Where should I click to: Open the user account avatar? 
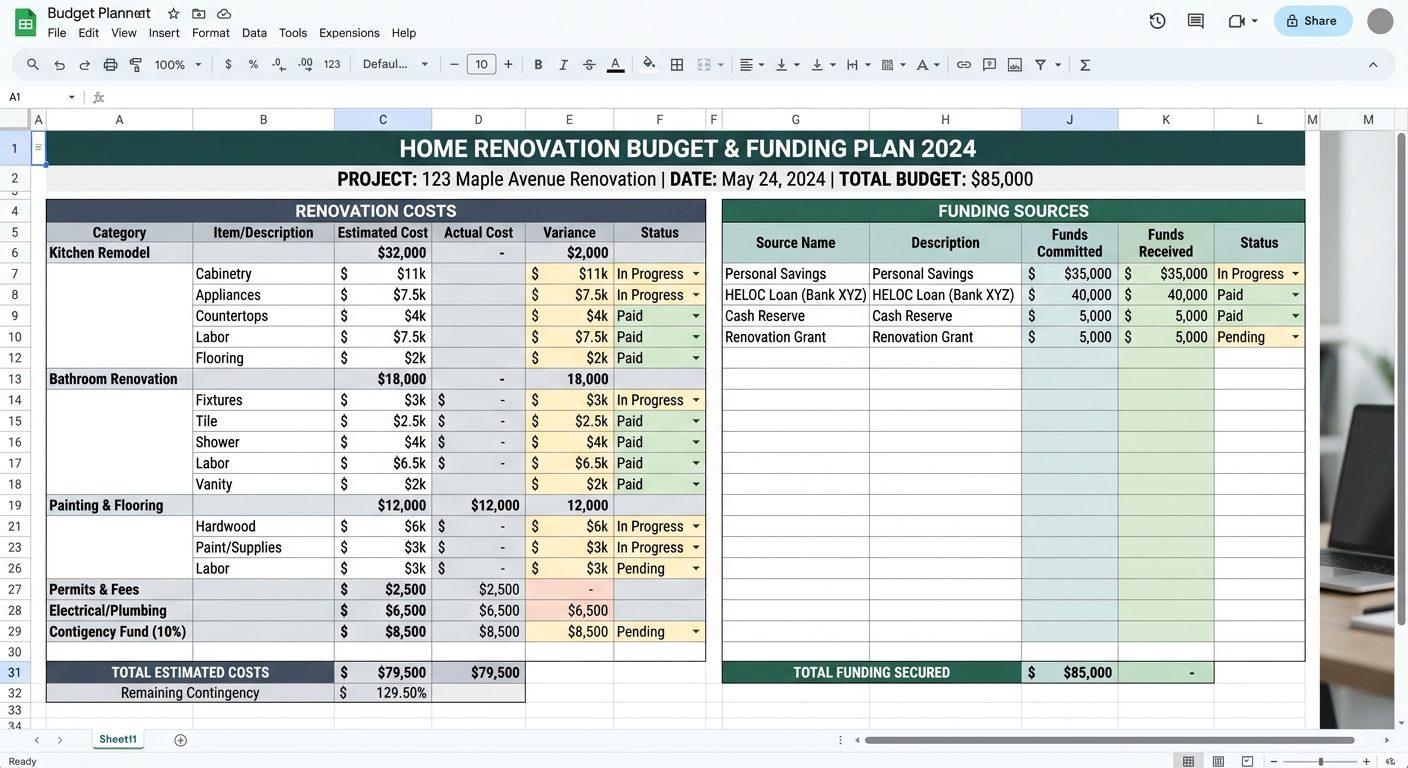[x=1380, y=21]
